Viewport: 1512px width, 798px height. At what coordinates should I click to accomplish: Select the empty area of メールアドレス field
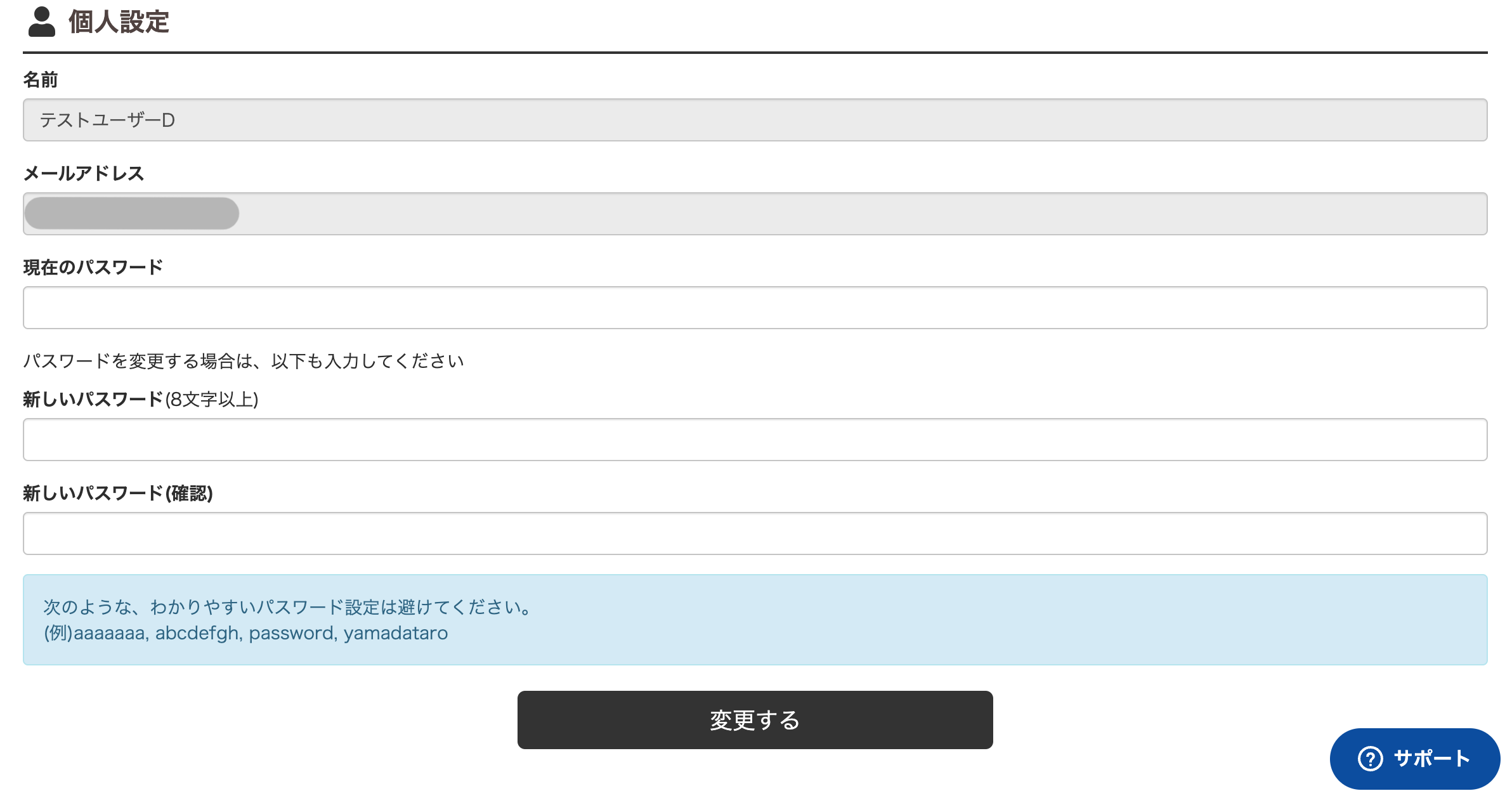pos(863,214)
